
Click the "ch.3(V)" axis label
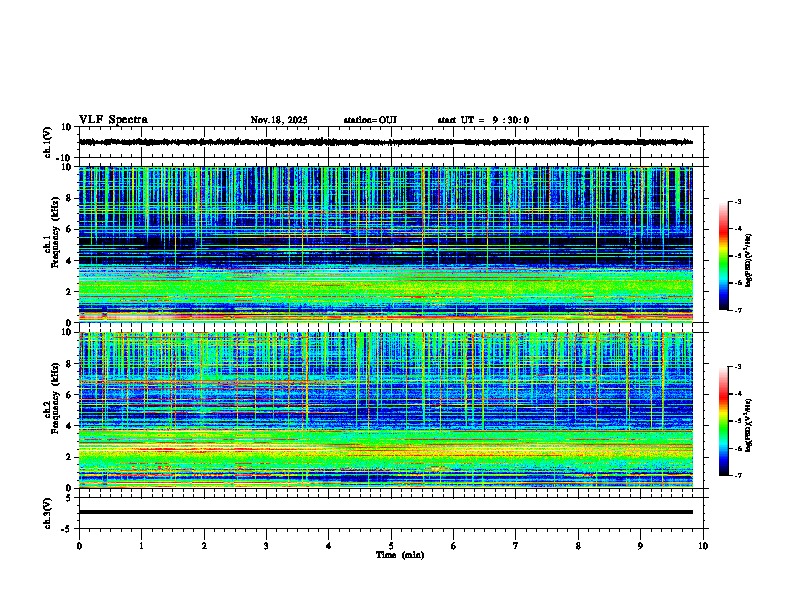point(48,513)
